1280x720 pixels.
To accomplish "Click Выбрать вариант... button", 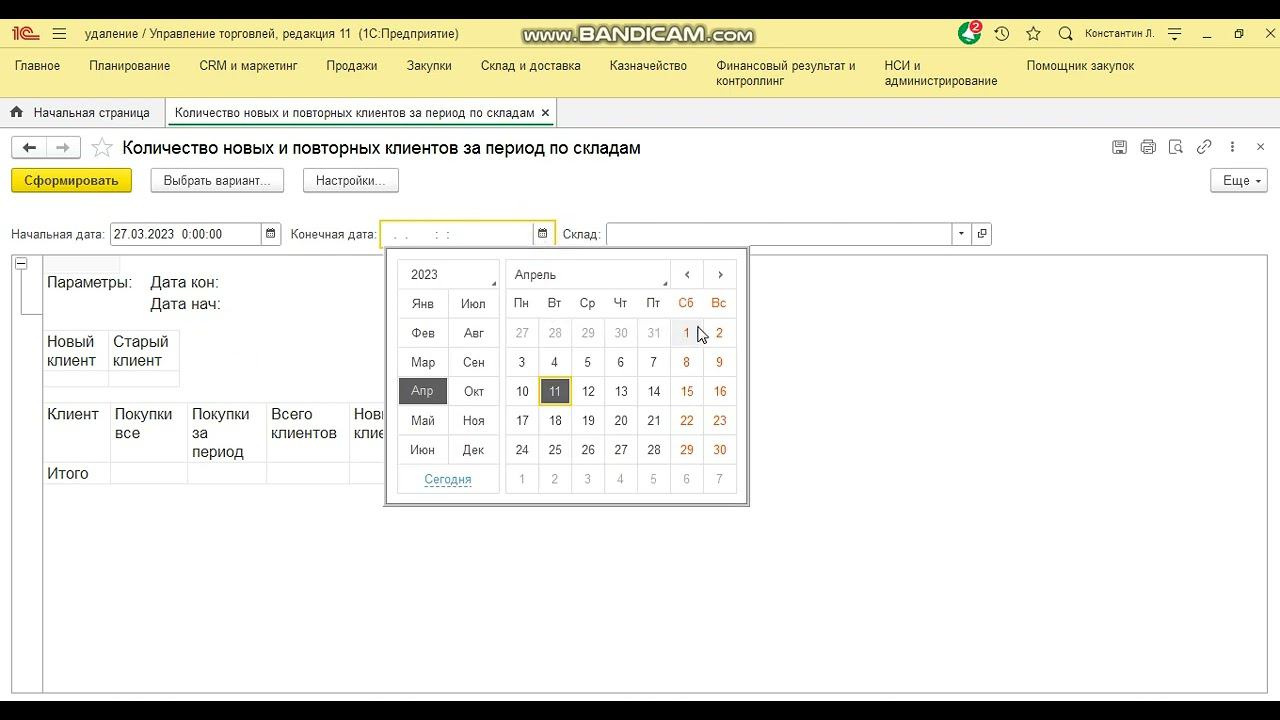I will (217, 181).
